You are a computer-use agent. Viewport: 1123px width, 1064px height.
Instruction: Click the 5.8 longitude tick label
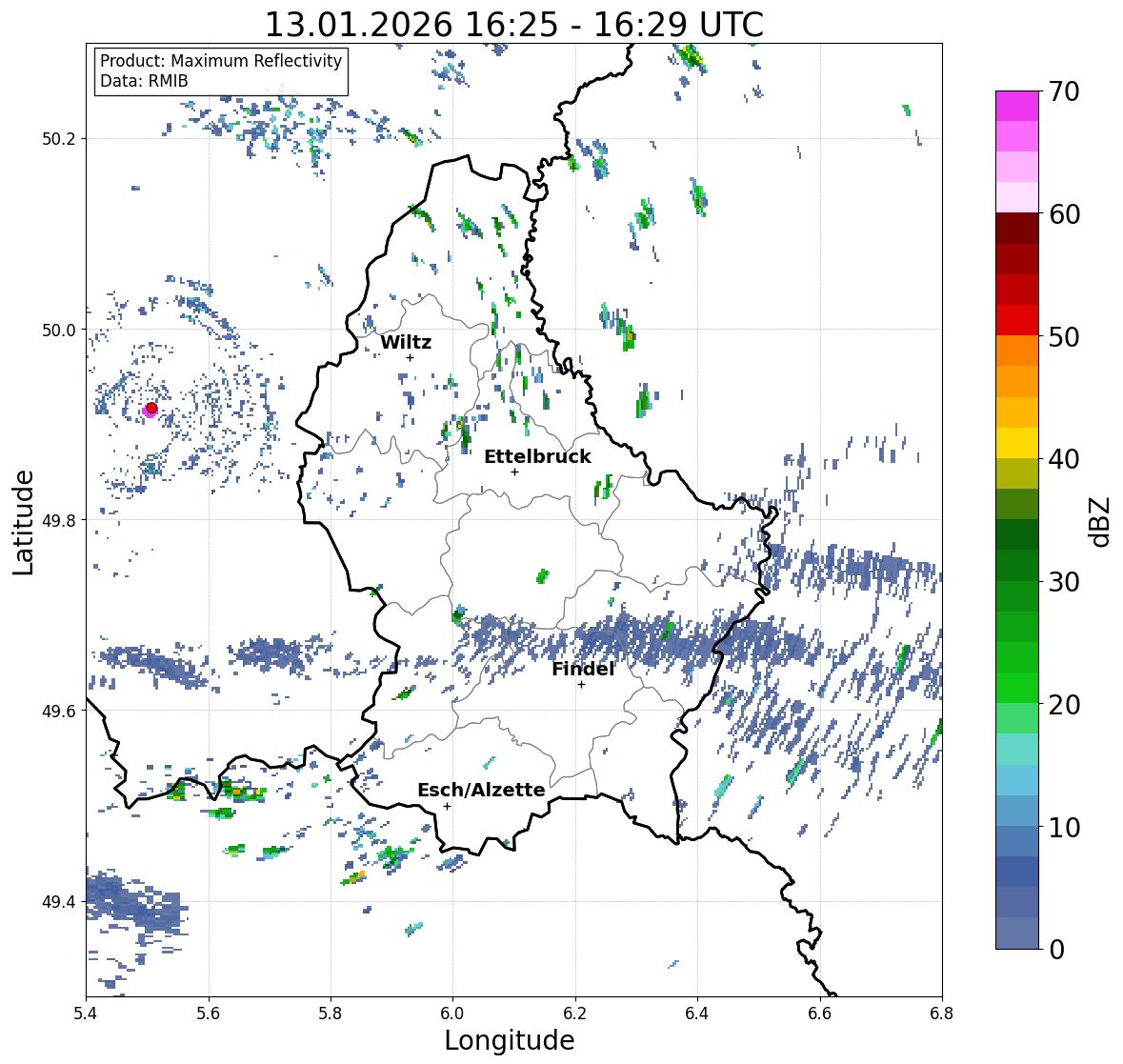(x=331, y=1014)
